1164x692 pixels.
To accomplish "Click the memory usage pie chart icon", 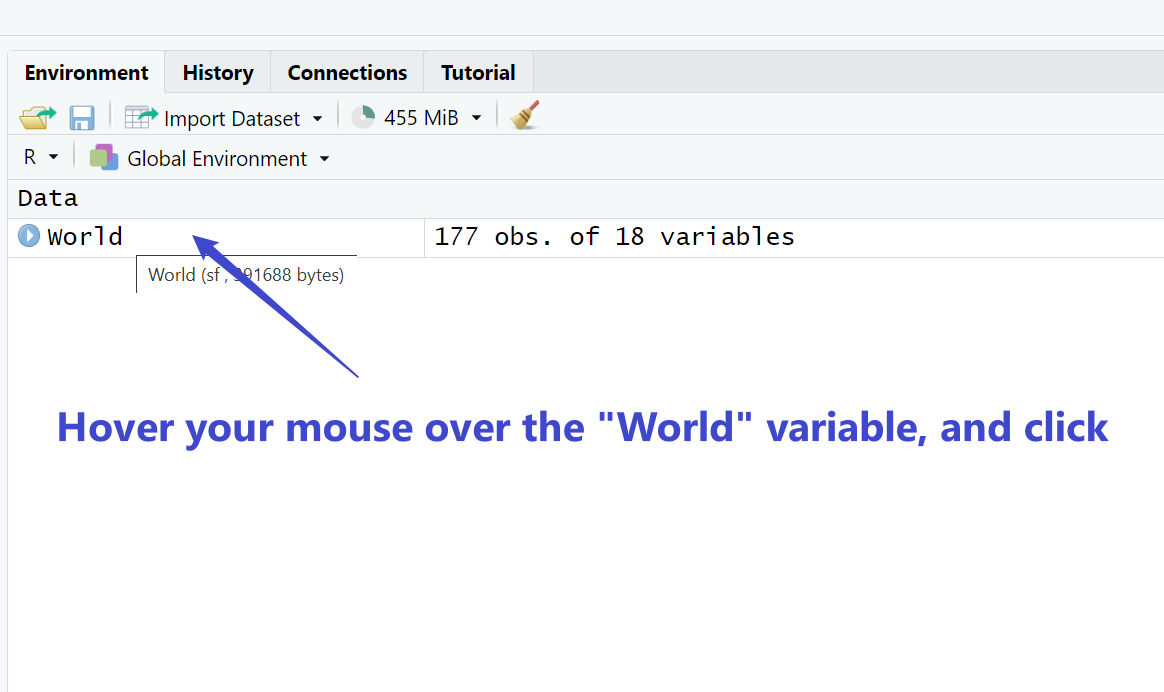I will [x=364, y=117].
